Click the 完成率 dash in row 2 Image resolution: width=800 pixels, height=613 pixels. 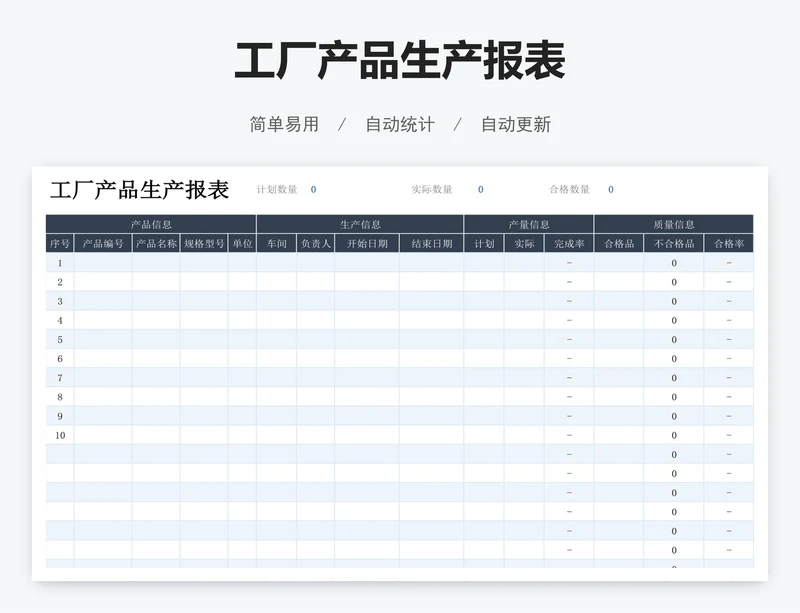(x=569, y=282)
